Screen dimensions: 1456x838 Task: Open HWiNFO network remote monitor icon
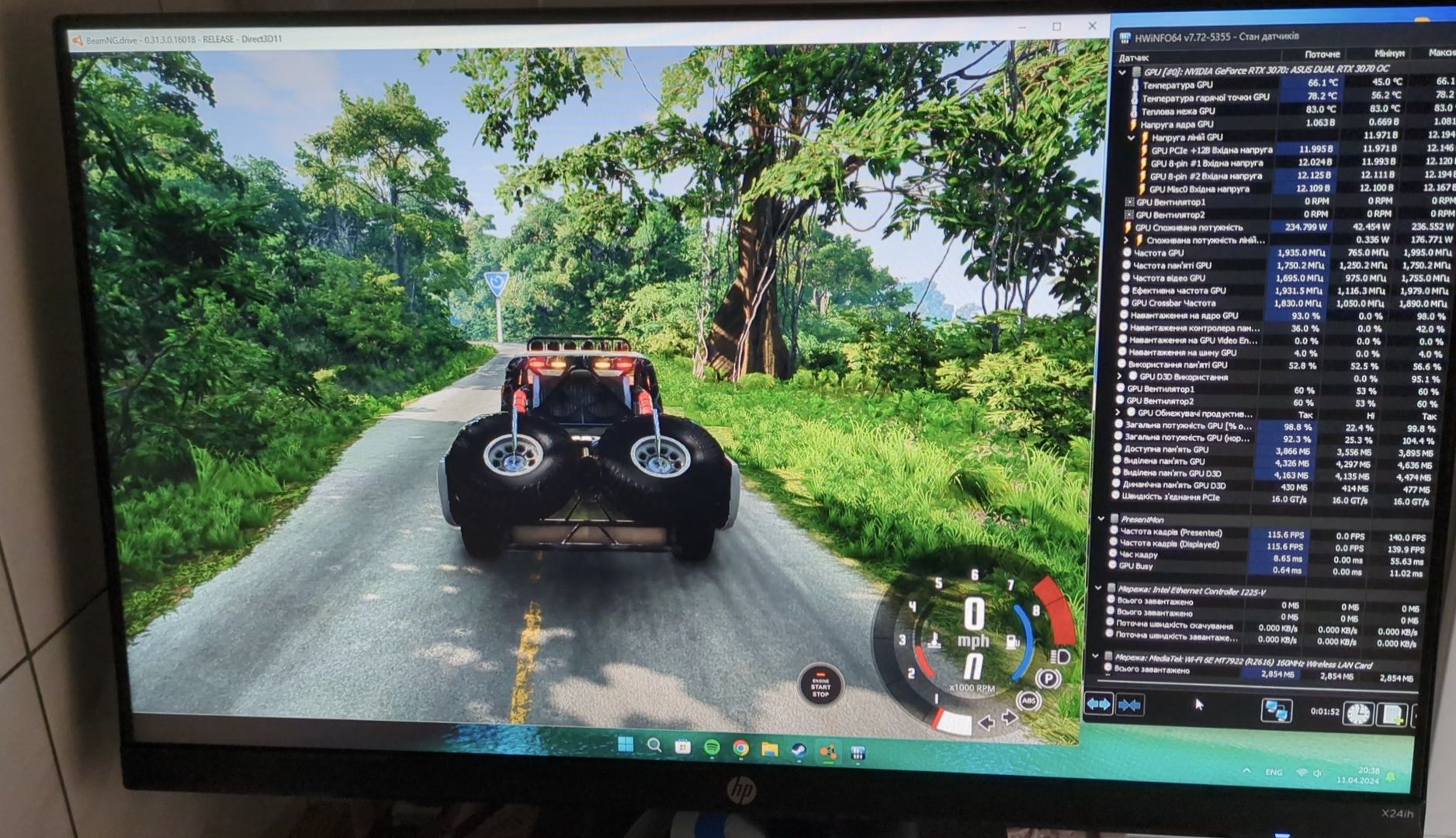click(1276, 709)
